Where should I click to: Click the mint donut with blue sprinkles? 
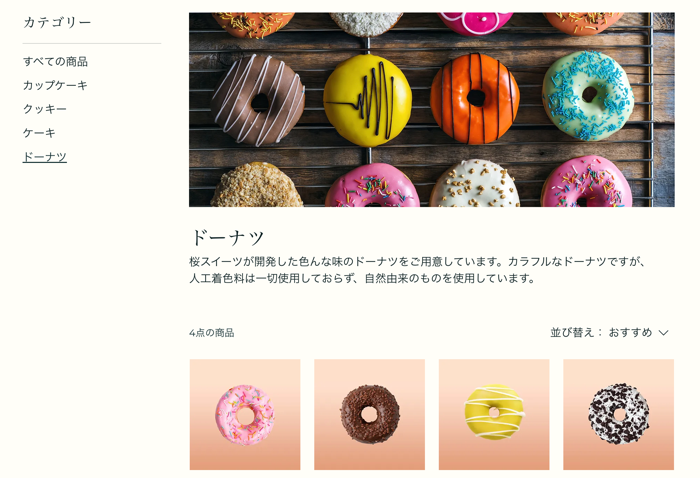pos(588,96)
